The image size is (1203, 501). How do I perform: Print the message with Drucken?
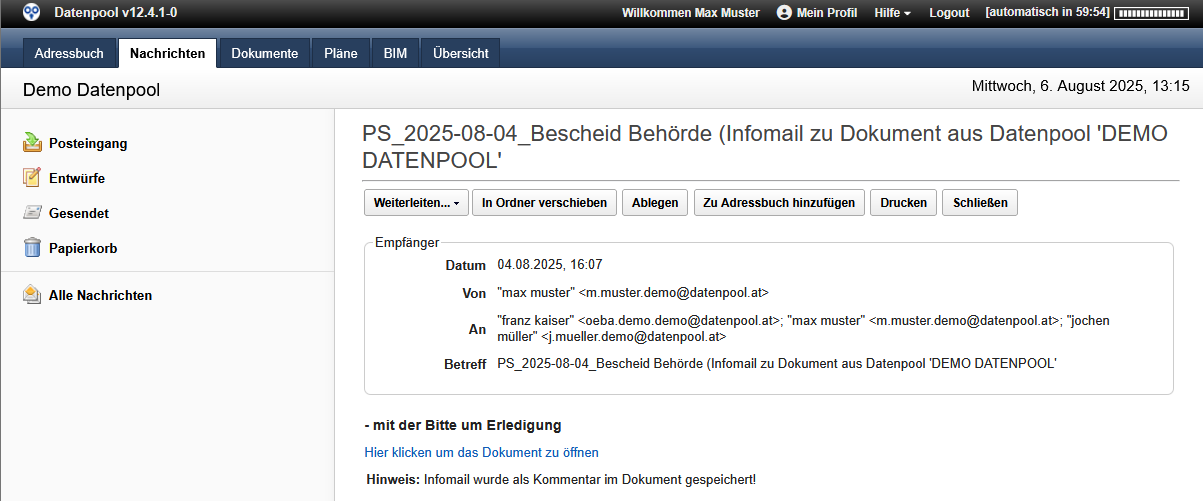(x=903, y=202)
